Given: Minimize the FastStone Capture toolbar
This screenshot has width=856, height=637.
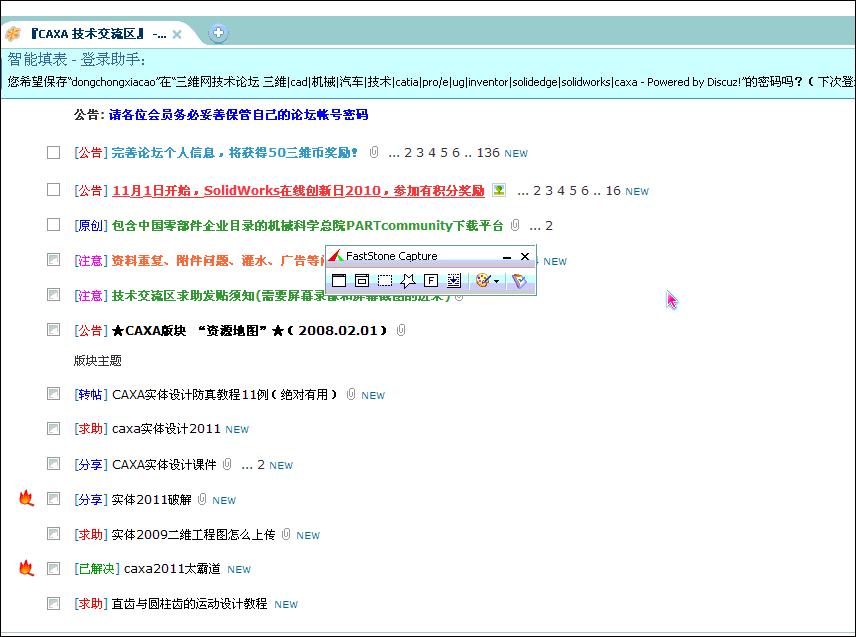Looking at the screenshot, I should coord(507,257).
